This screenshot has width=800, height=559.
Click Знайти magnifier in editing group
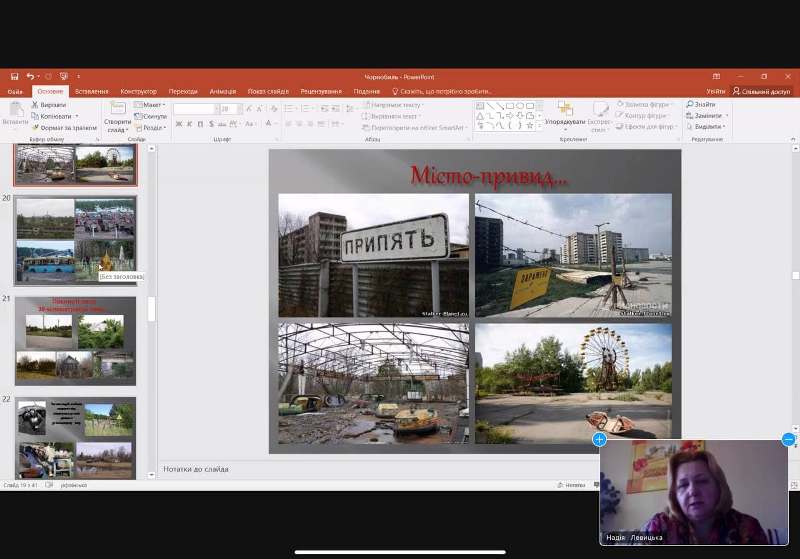[x=690, y=105]
